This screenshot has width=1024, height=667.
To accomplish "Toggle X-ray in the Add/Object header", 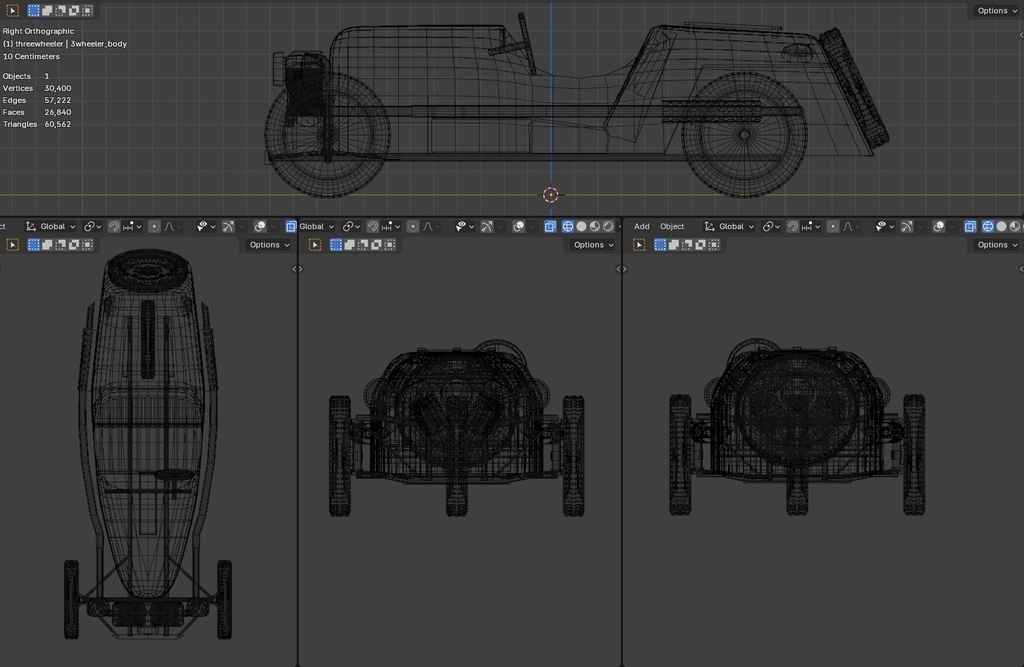I will [x=970, y=226].
